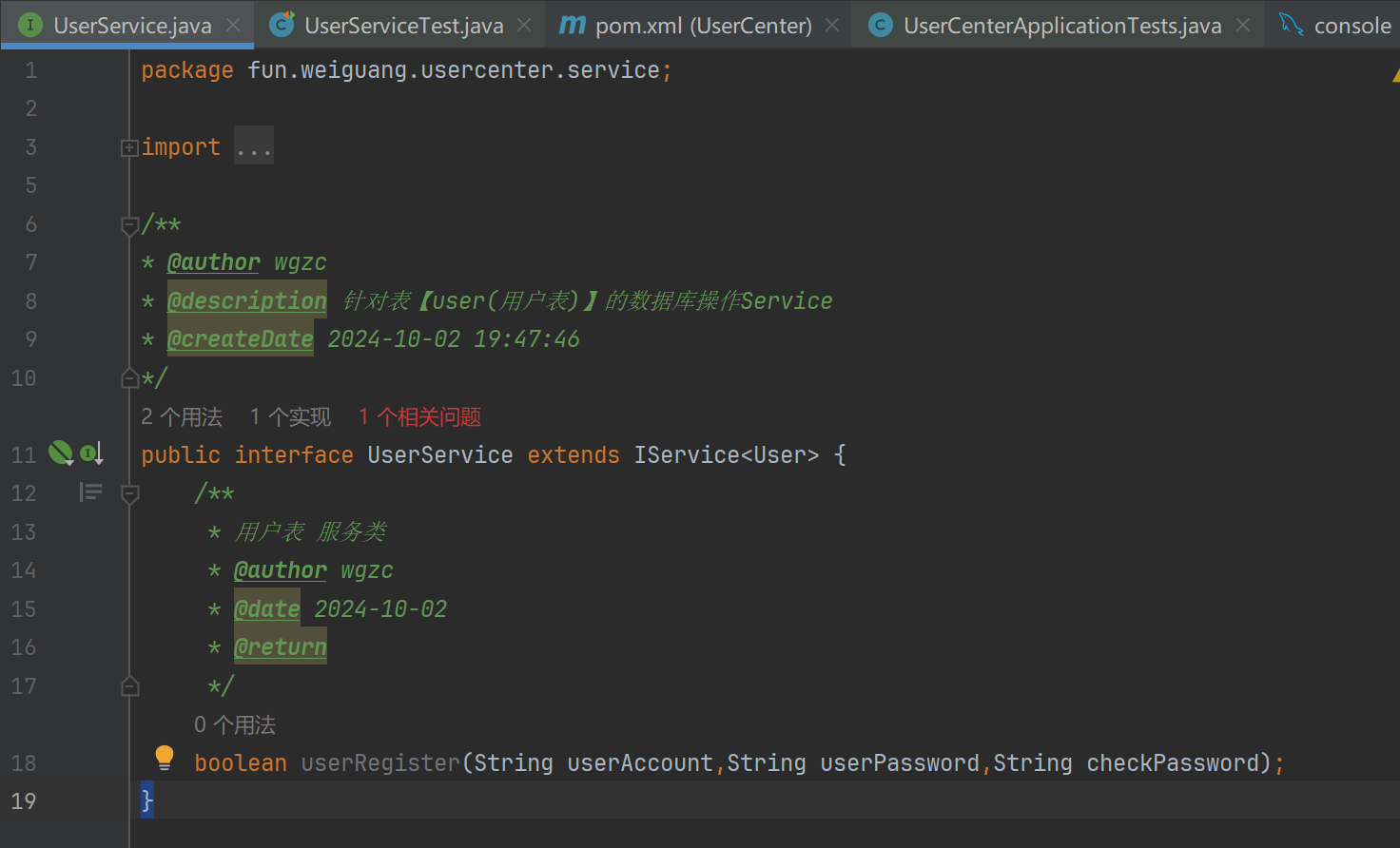Collapse the class Javadoc comment at its start
Viewport: 1400px width, 848px height.
130,225
